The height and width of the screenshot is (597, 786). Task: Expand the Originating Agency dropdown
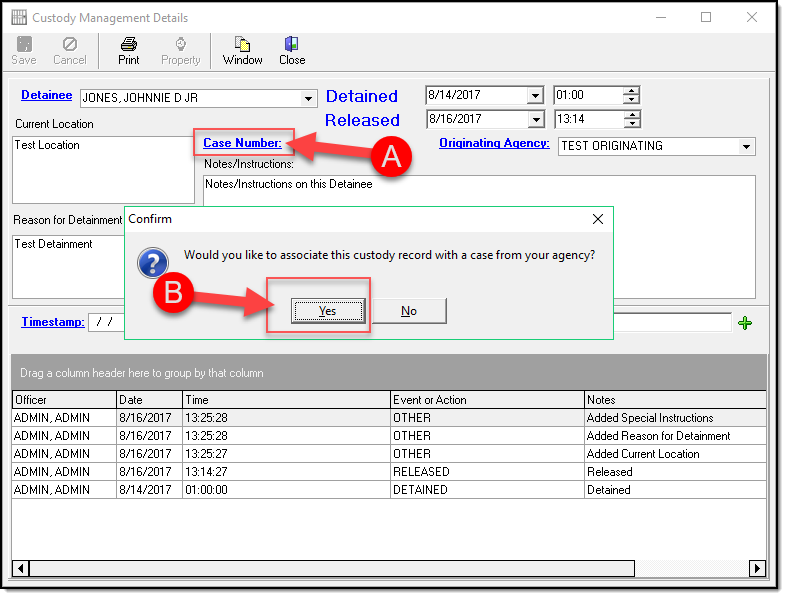(746, 146)
